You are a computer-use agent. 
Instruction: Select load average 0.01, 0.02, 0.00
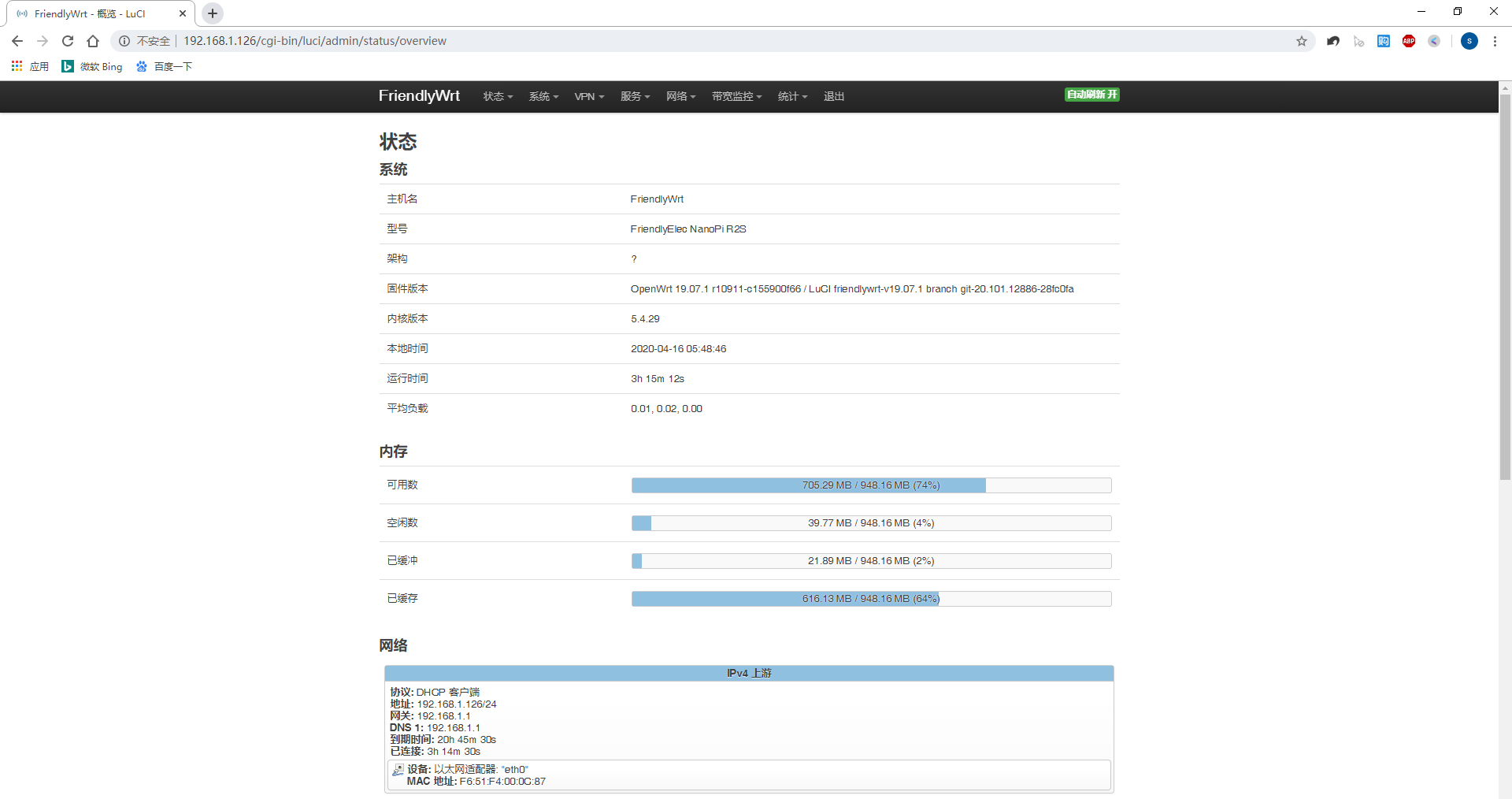(x=666, y=409)
